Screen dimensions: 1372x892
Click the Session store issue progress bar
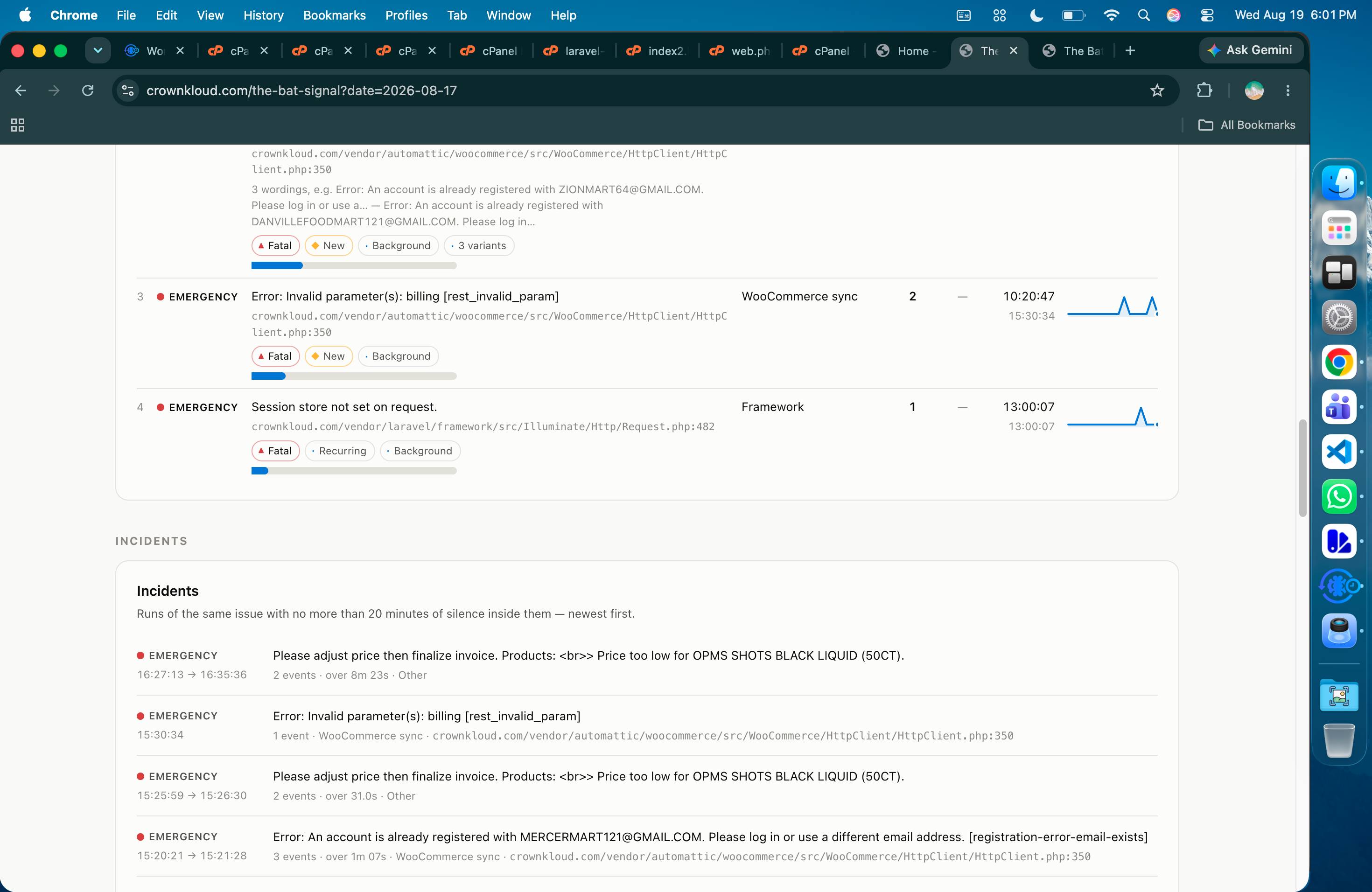[x=354, y=471]
